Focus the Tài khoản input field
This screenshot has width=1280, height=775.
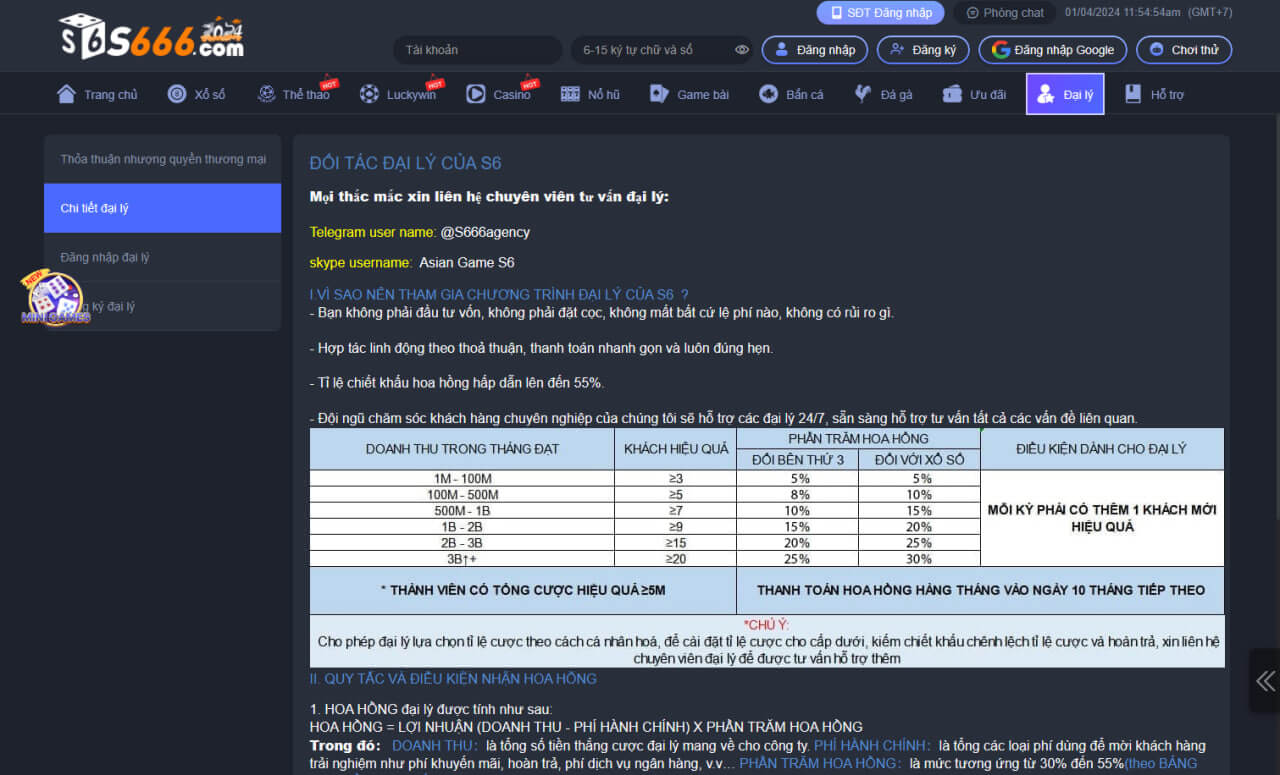tap(477, 49)
